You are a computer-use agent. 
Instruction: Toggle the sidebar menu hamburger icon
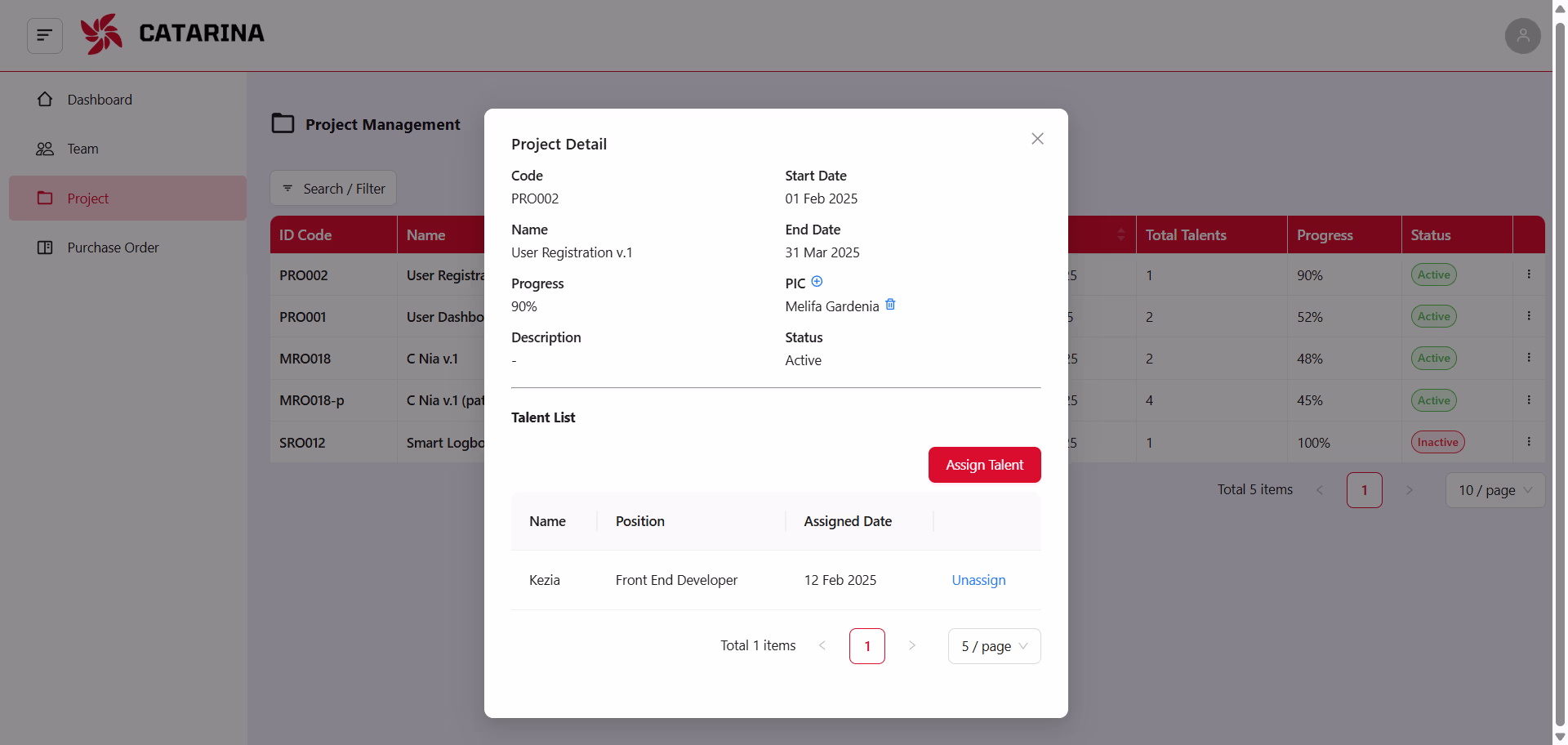(45, 35)
